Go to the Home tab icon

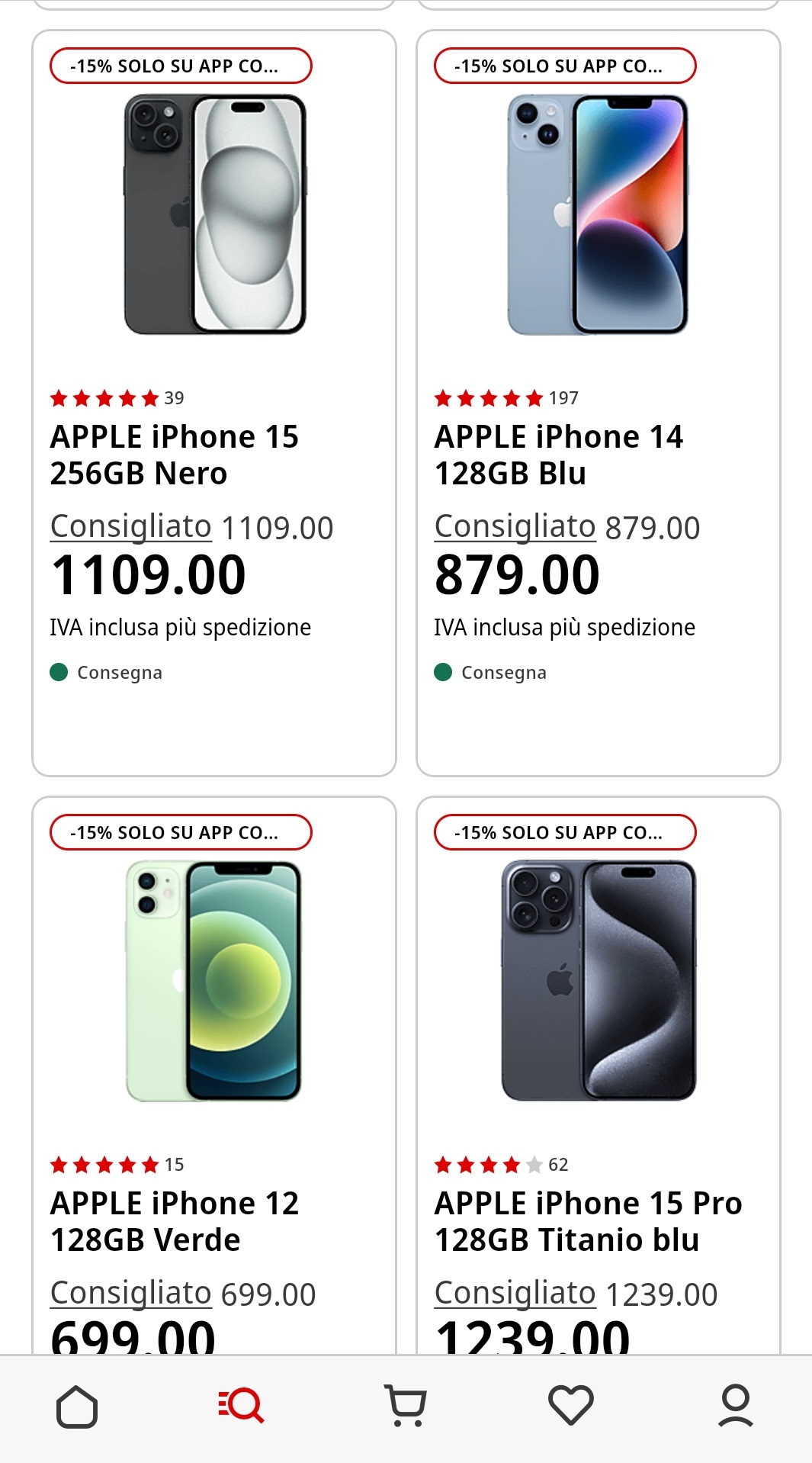point(77,1406)
